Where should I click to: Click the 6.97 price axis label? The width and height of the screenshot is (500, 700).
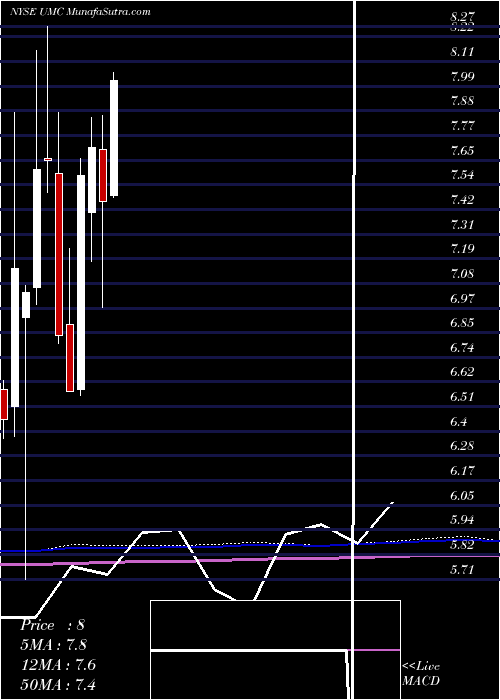pos(462,298)
